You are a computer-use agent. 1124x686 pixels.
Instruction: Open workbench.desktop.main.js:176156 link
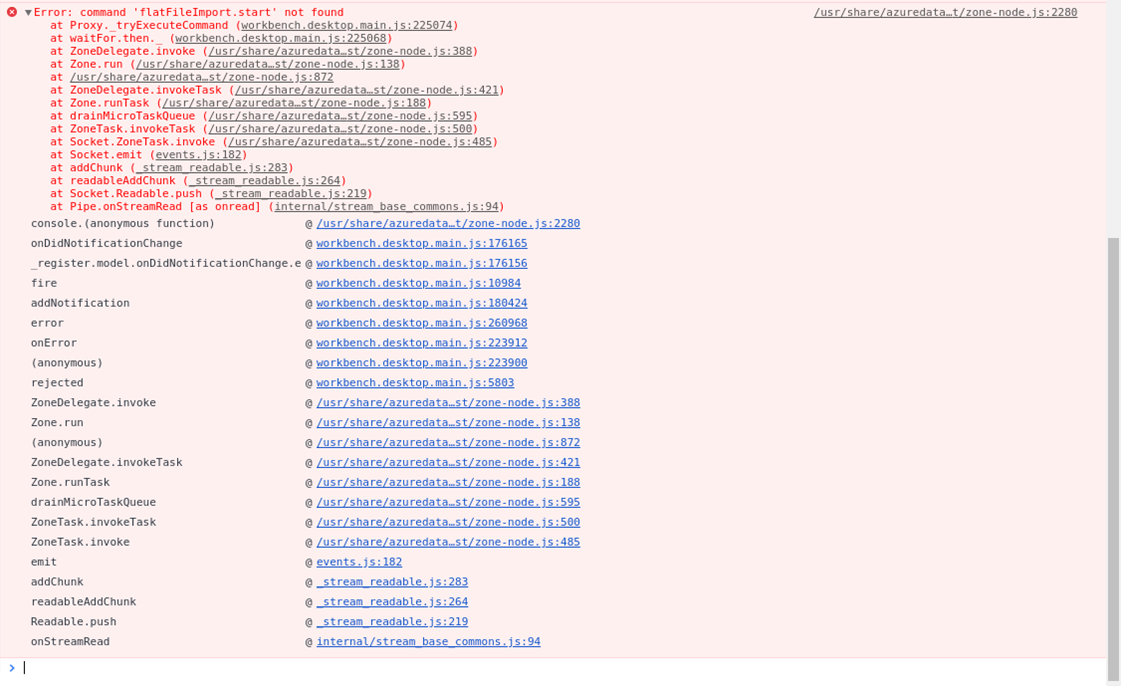422,263
